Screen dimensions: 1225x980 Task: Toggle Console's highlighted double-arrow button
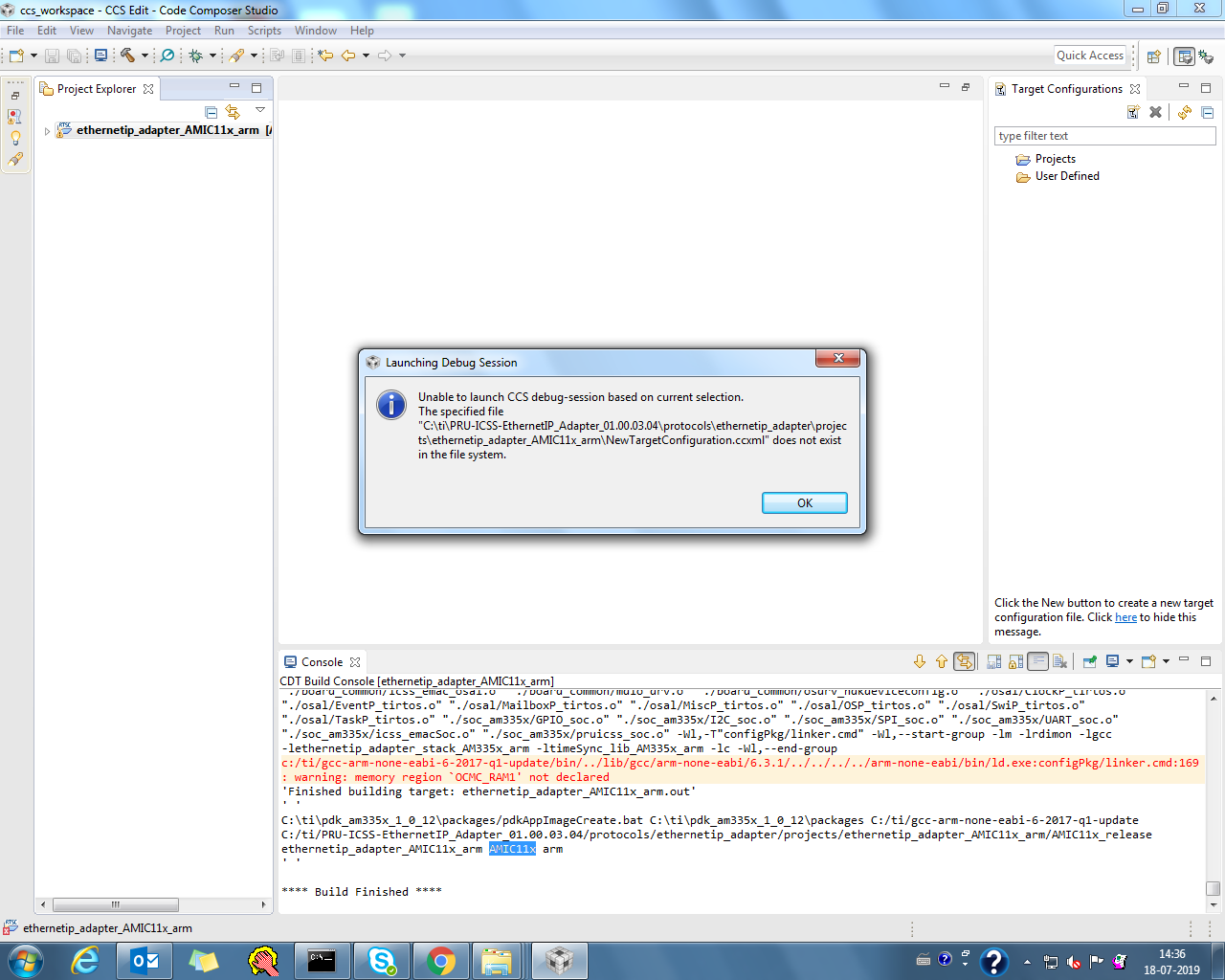click(965, 661)
